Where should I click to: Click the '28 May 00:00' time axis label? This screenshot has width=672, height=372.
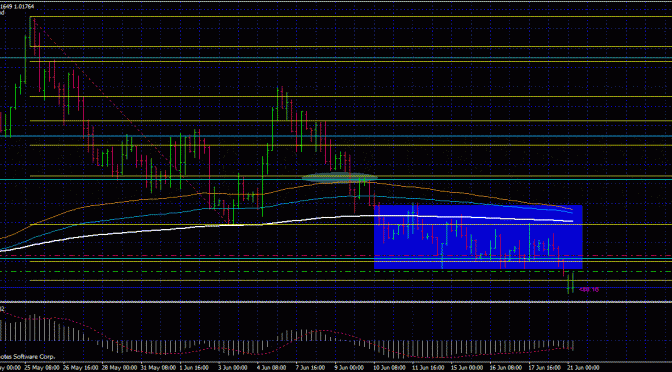tap(120, 368)
